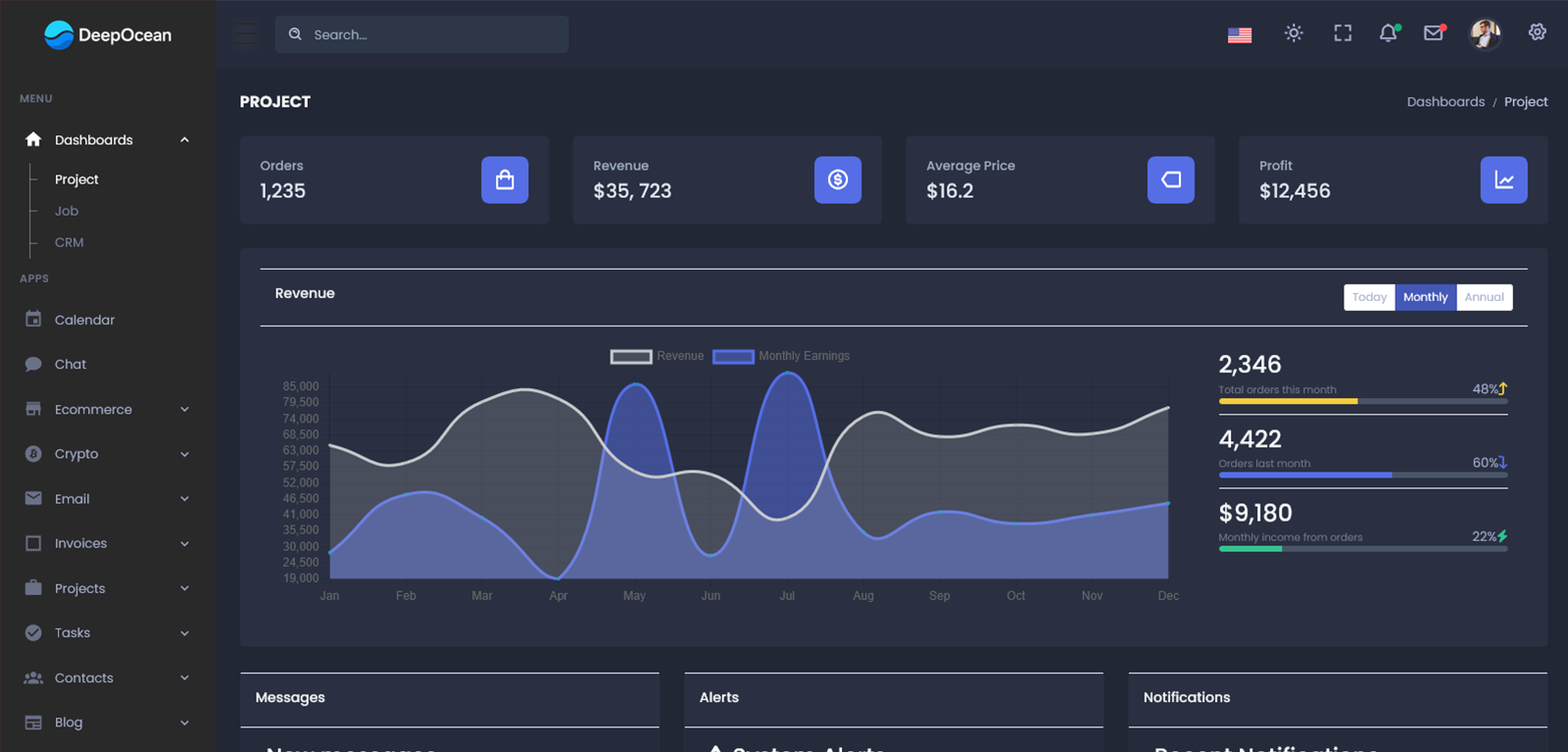Click the Blog sidebar icon
This screenshot has height=752, width=1568.
(33, 723)
